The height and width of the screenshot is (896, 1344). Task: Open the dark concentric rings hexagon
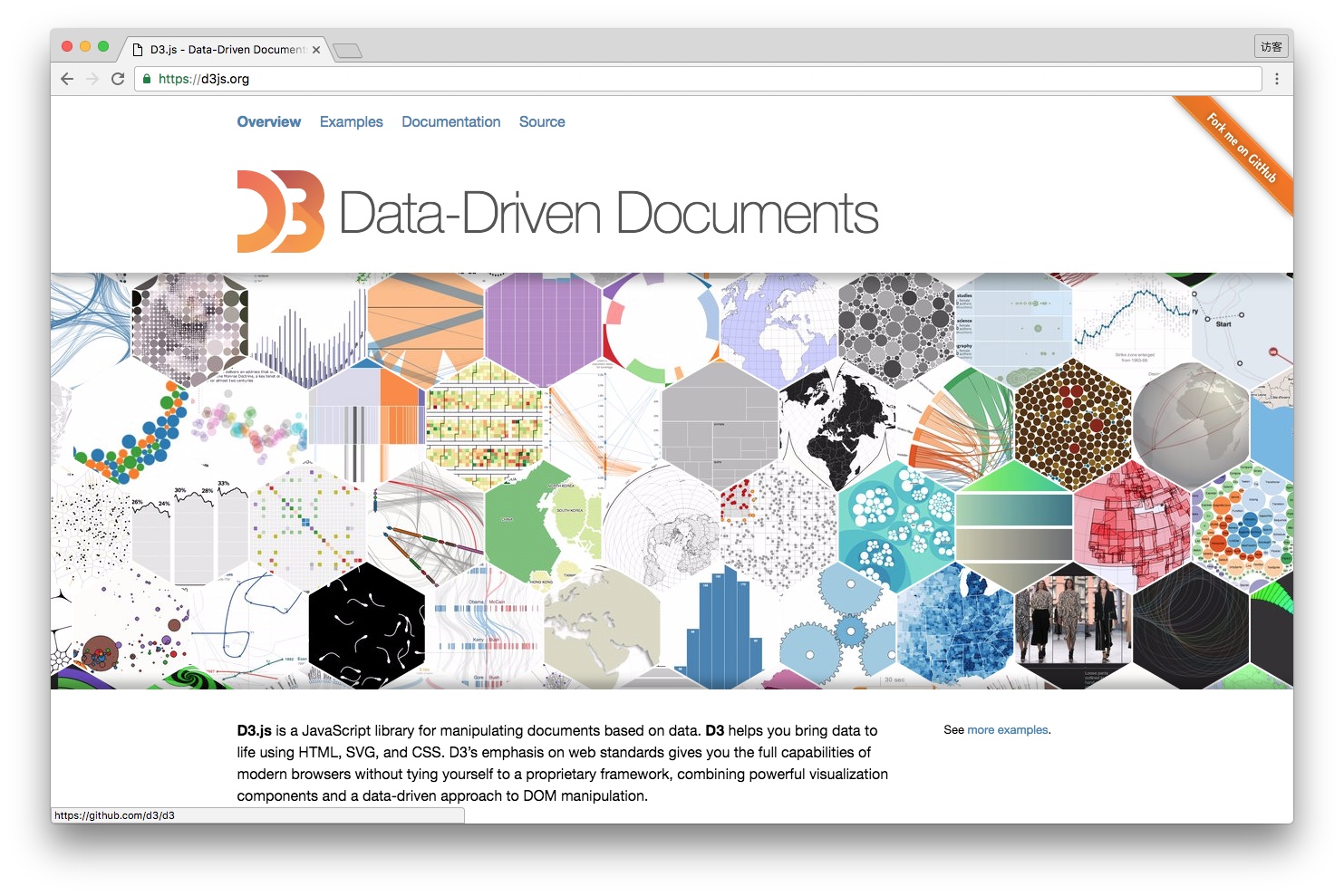pos(1192,627)
